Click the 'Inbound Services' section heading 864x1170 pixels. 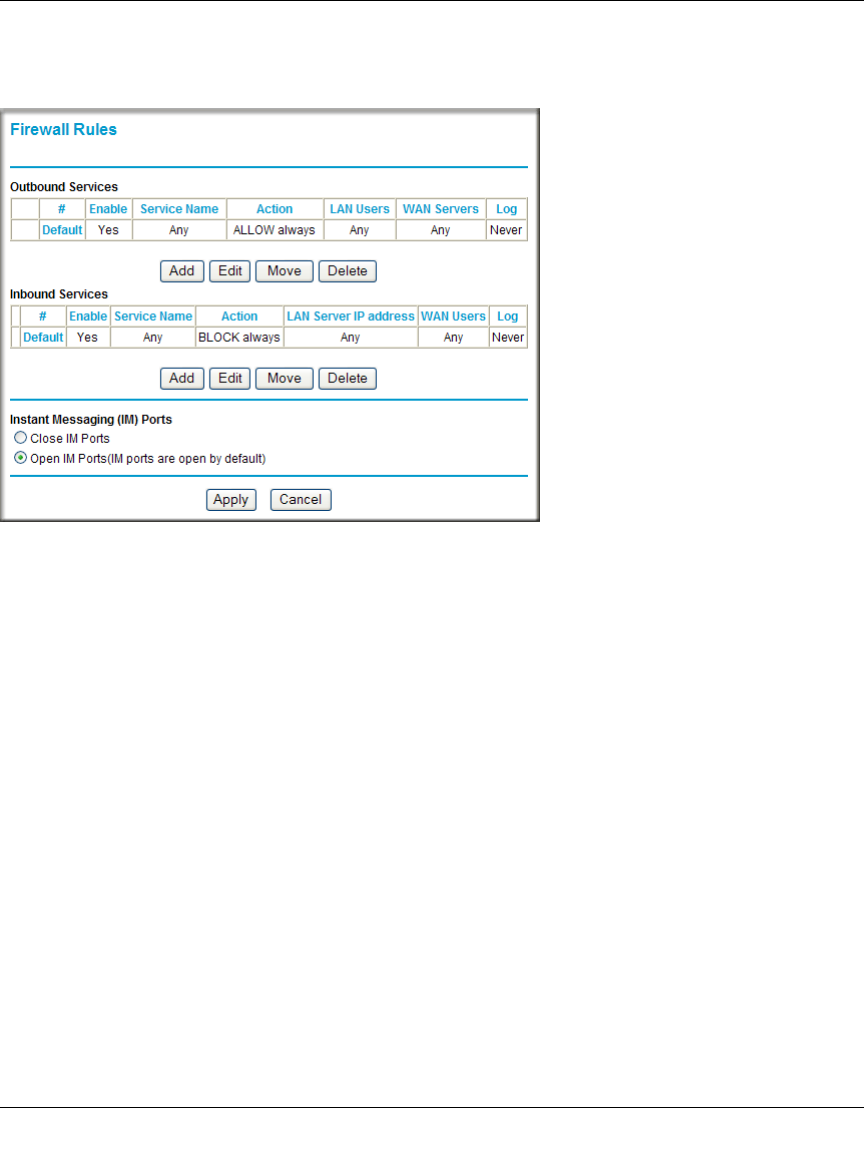59,294
